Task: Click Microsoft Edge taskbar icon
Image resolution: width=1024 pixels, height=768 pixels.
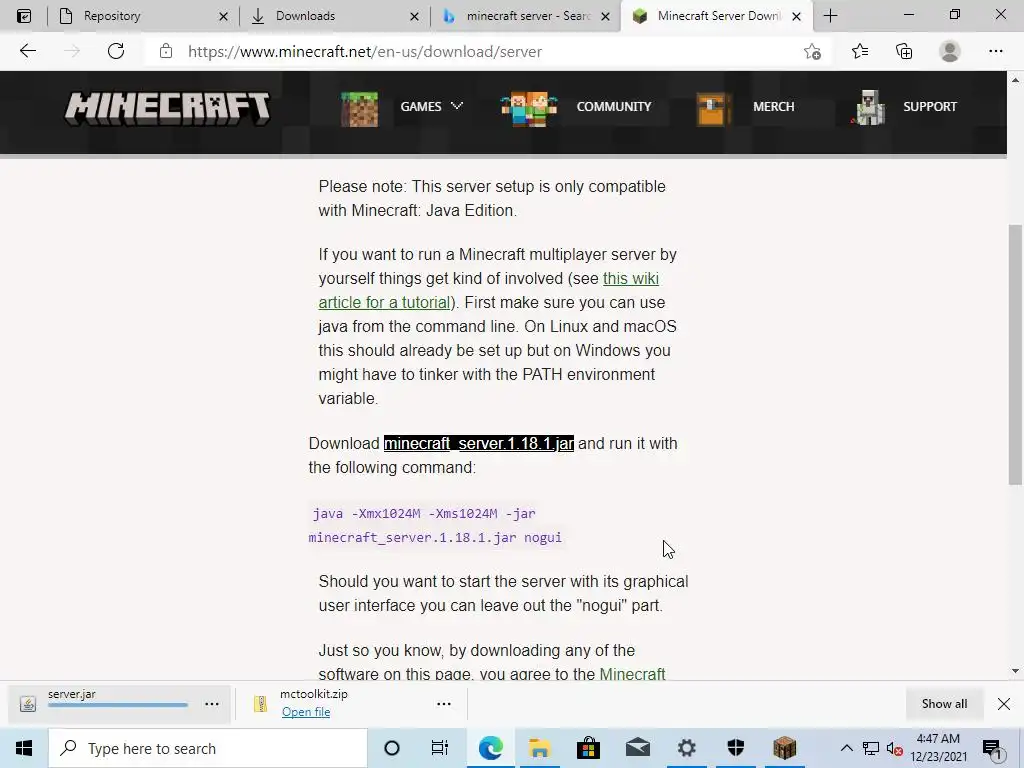Action: point(490,748)
